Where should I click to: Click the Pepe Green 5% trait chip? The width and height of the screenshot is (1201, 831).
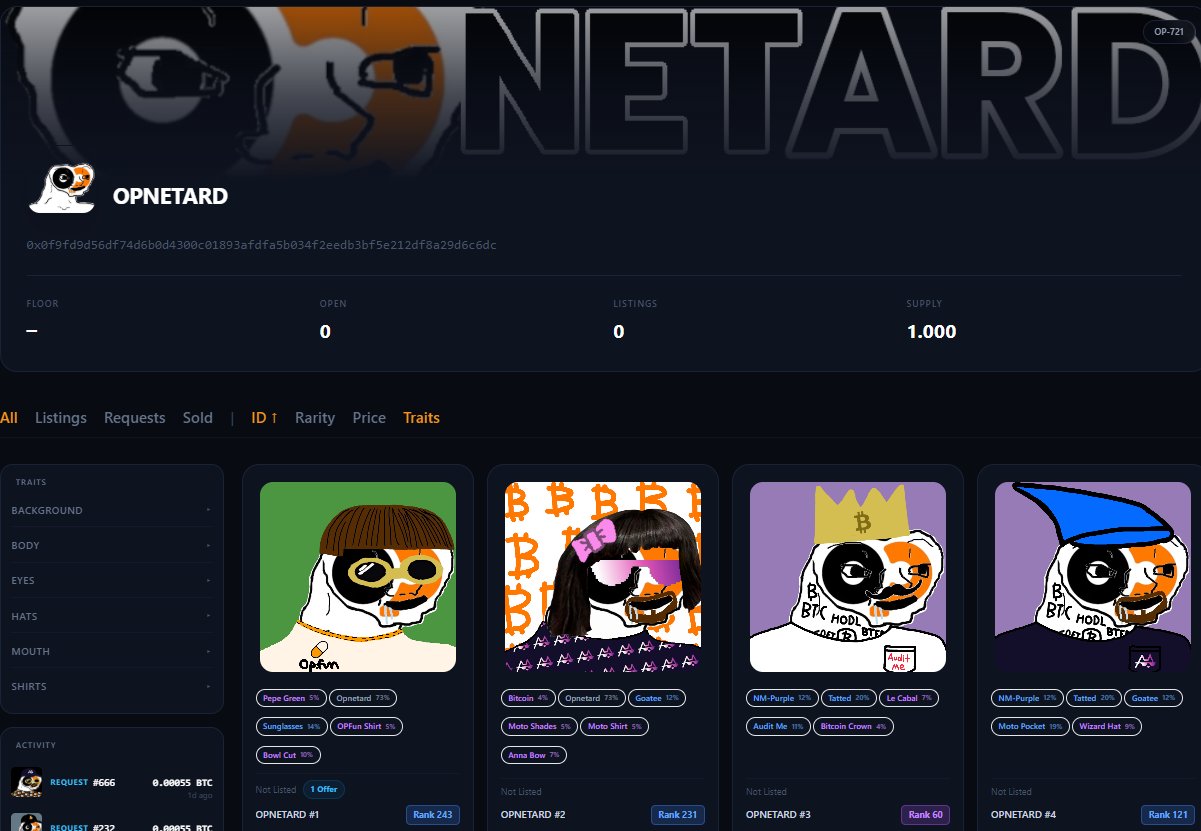(291, 698)
